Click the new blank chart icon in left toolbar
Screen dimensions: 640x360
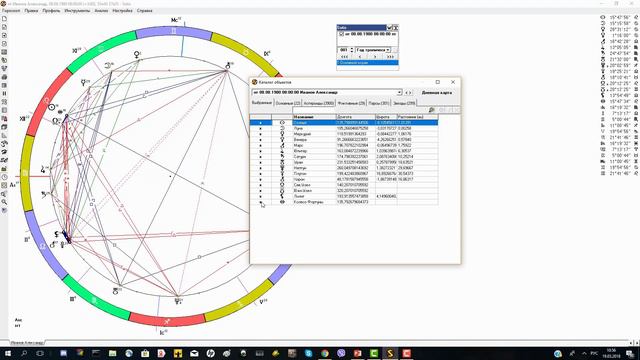[4, 19]
